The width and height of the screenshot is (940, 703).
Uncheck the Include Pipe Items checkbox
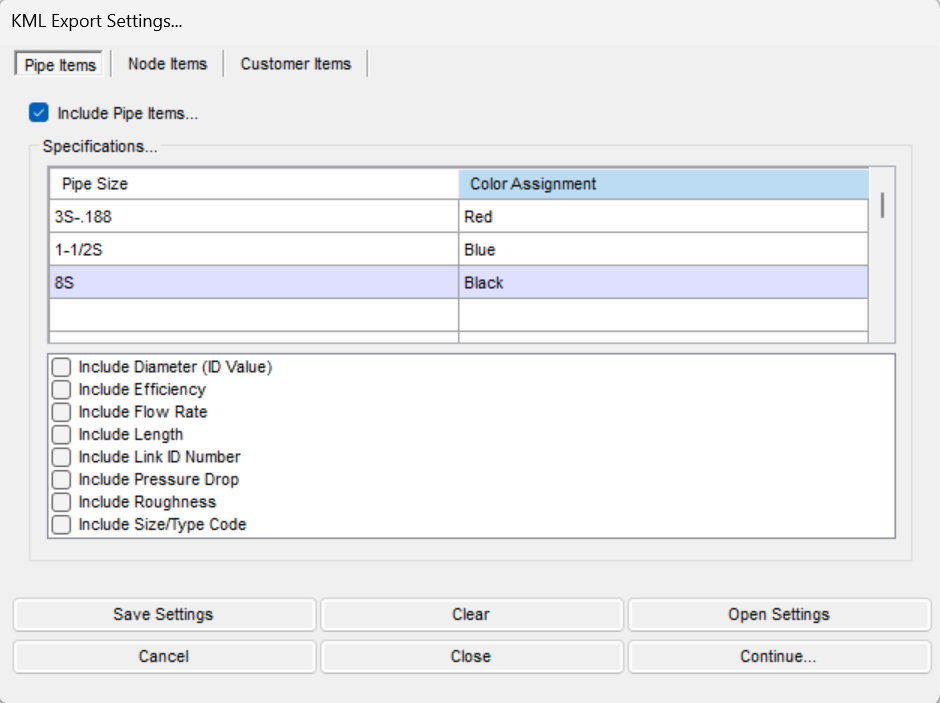click(39, 113)
